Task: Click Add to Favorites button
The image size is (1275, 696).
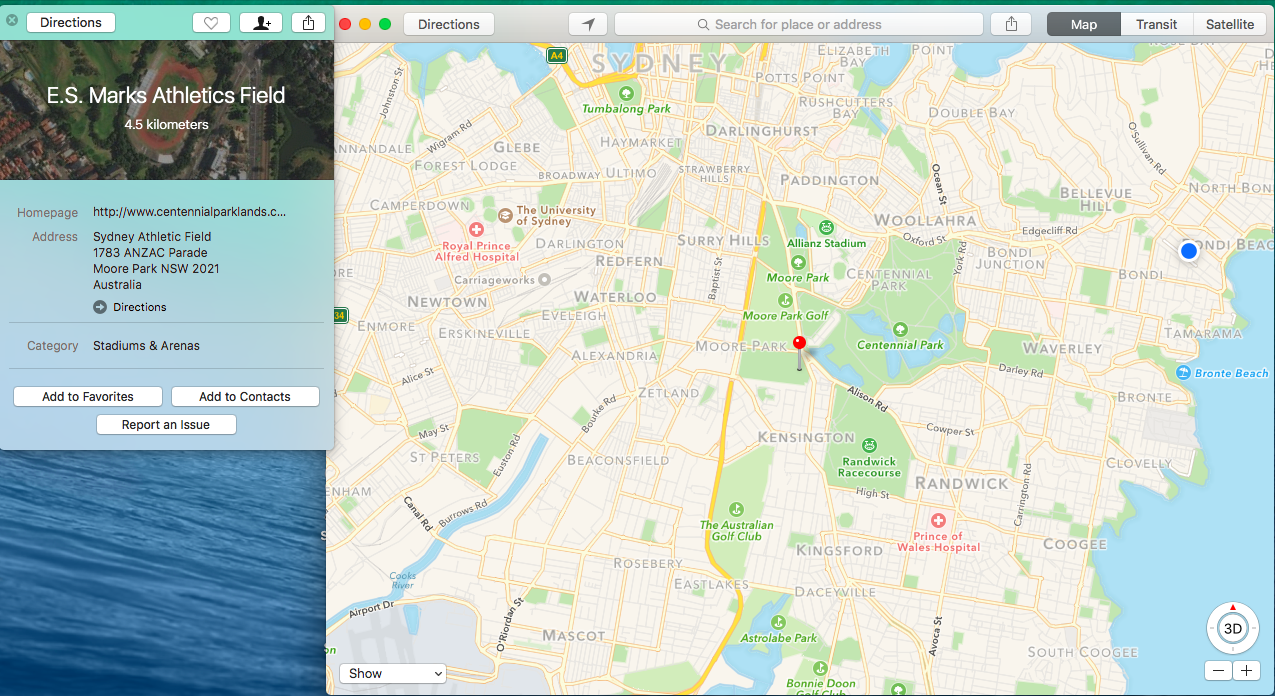Action: (x=88, y=397)
